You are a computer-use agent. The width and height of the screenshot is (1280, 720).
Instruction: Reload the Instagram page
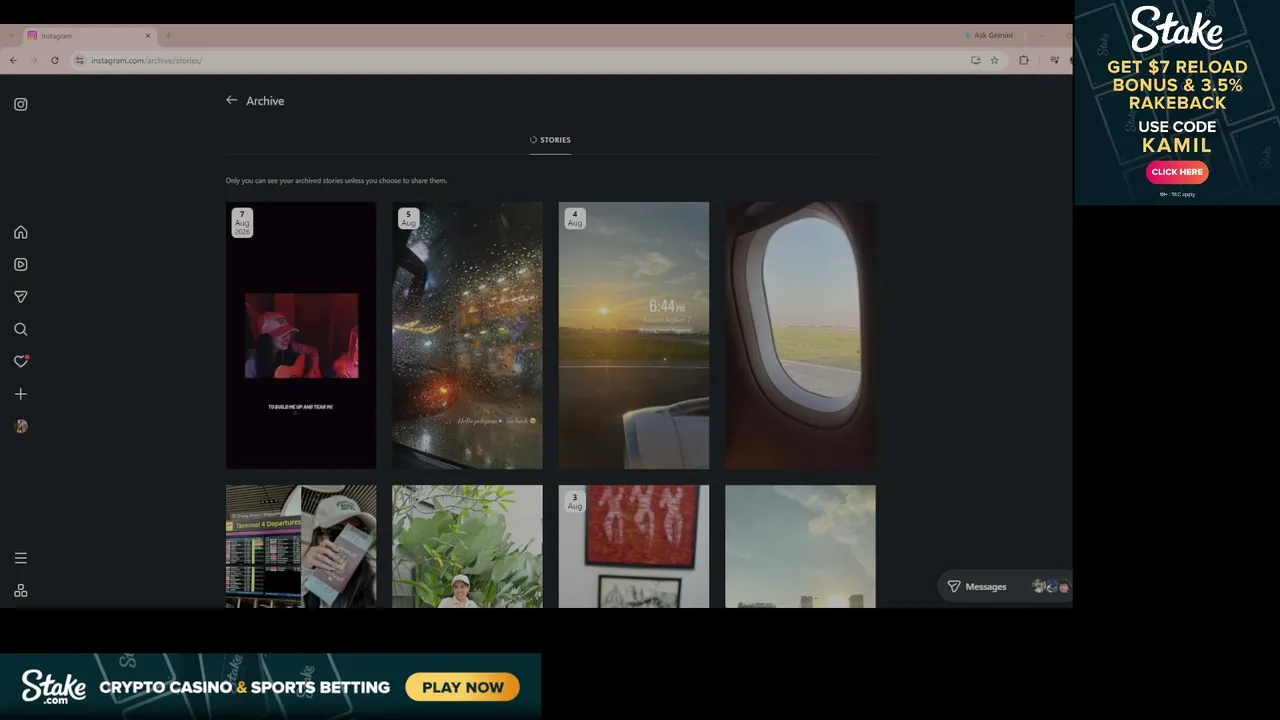(x=54, y=60)
